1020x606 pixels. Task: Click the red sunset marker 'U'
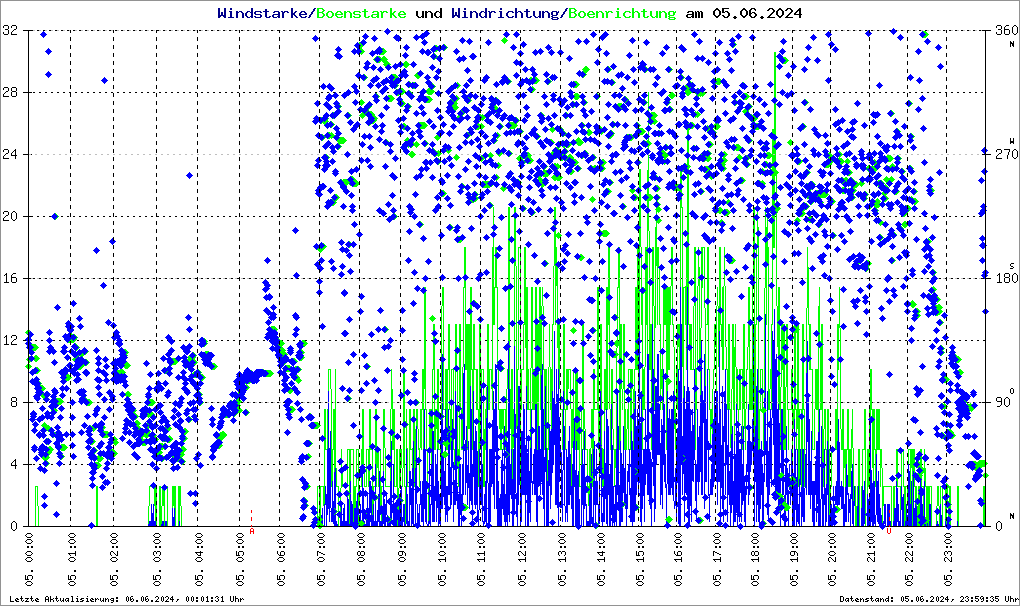pos(888,532)
